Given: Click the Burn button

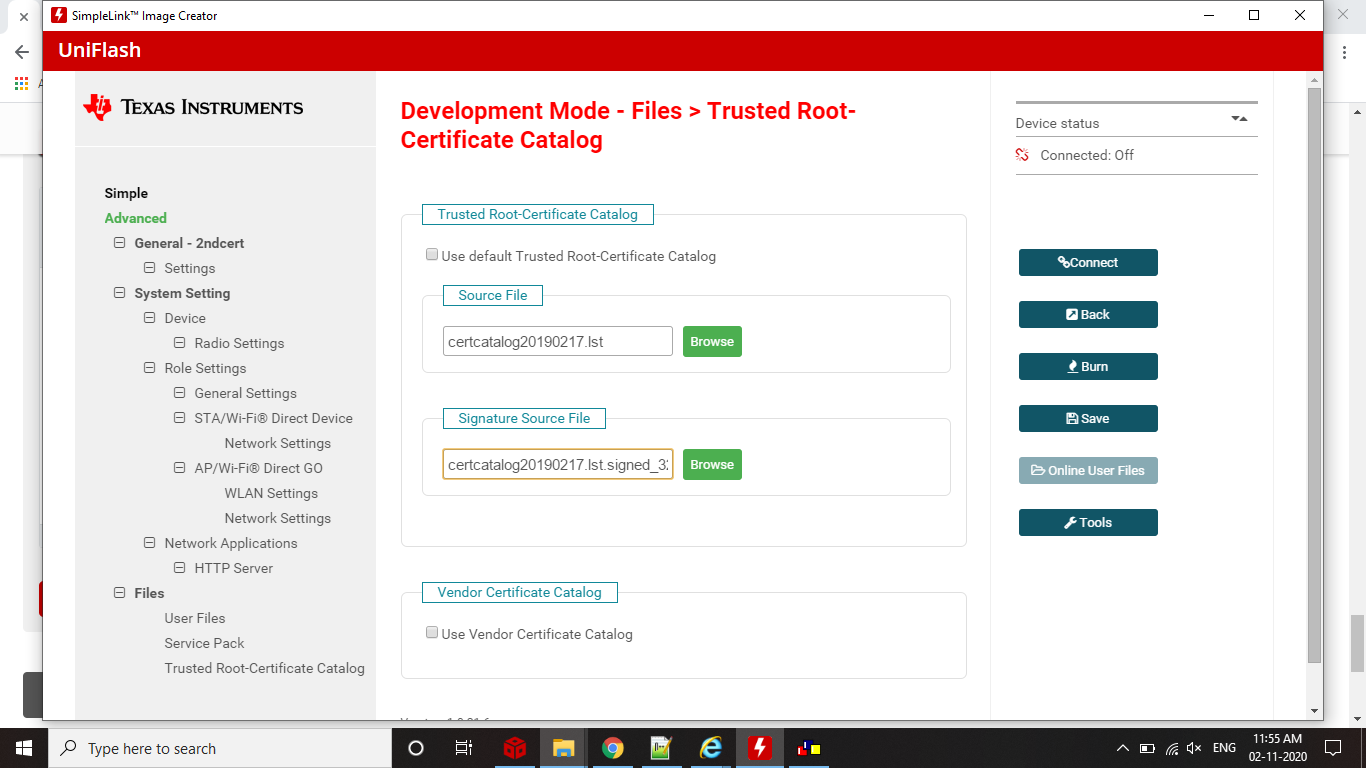Looking at the screenshot, I should [1088, 366].
